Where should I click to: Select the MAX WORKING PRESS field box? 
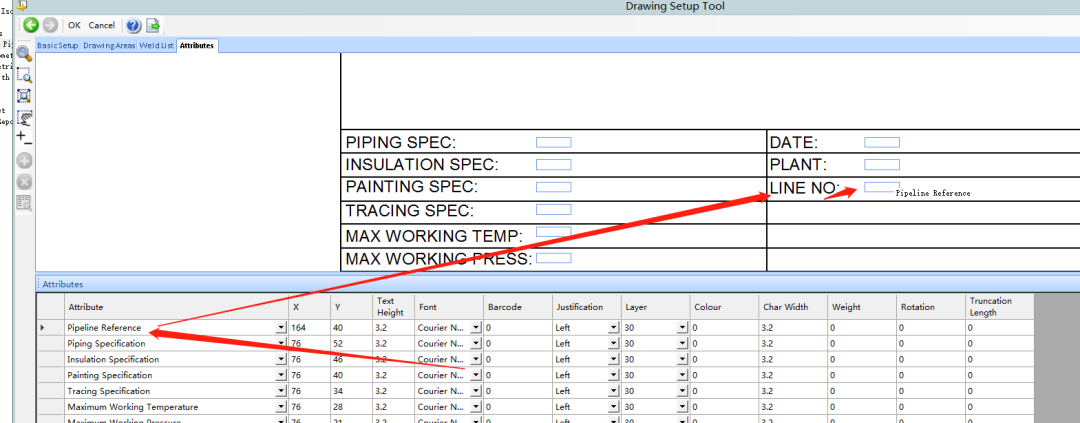coord(554,258)
